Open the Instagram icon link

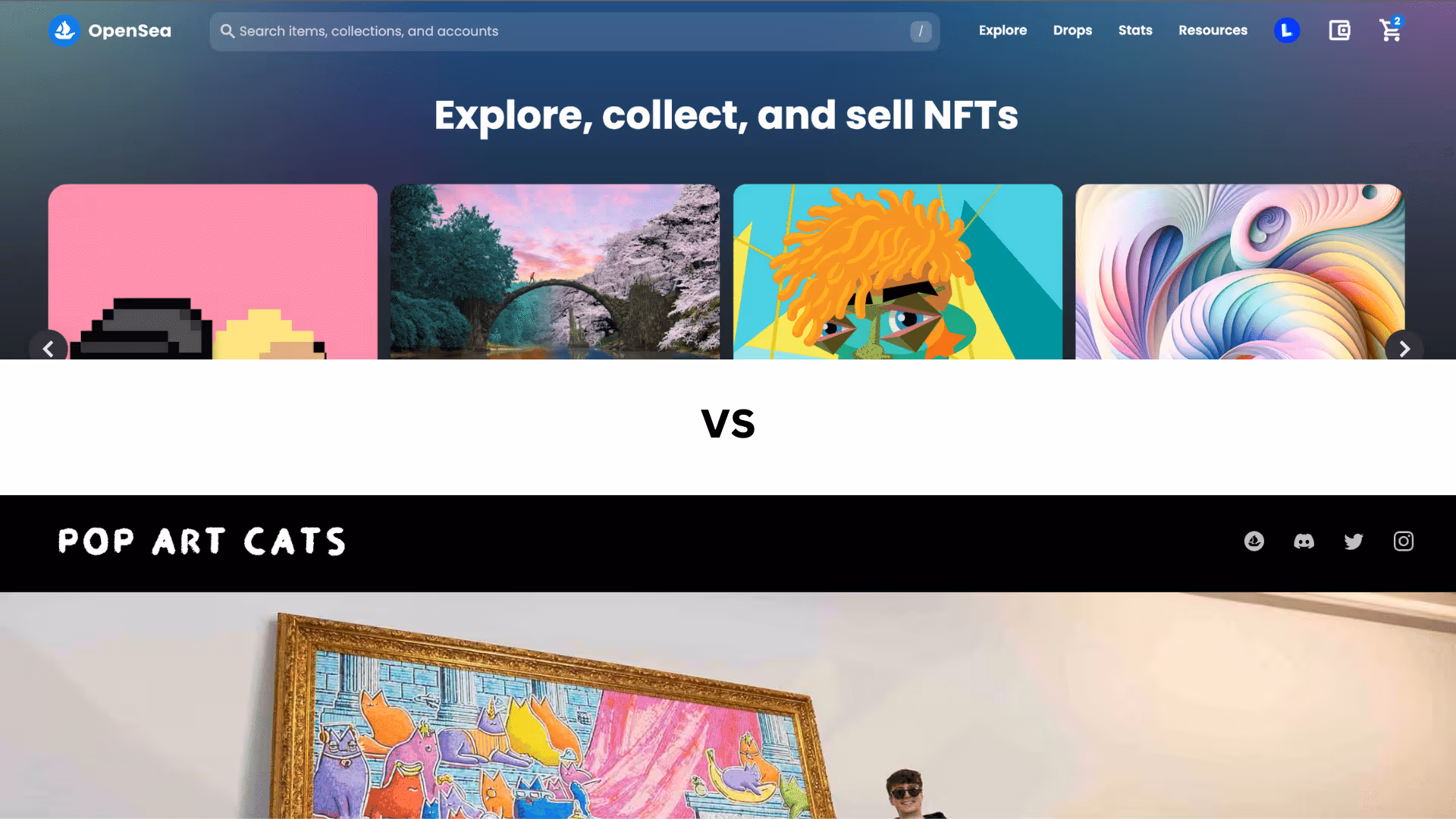pos(1404,541)
